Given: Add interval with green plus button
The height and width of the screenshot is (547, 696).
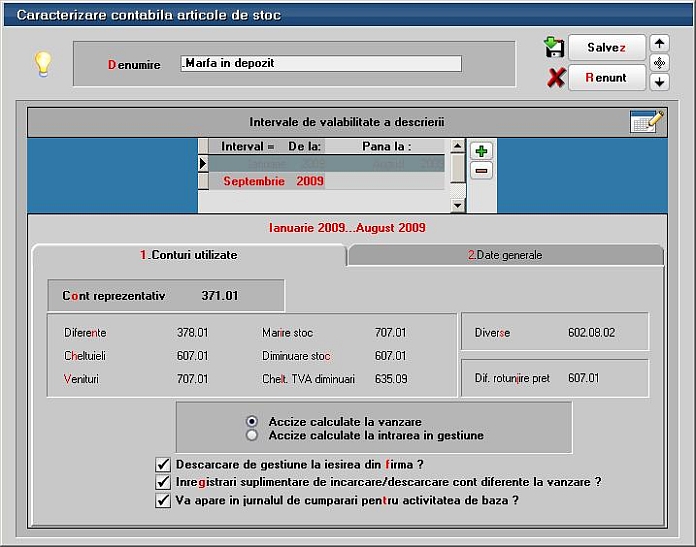Looking at the screenshot, I should (x=481, y=151).
